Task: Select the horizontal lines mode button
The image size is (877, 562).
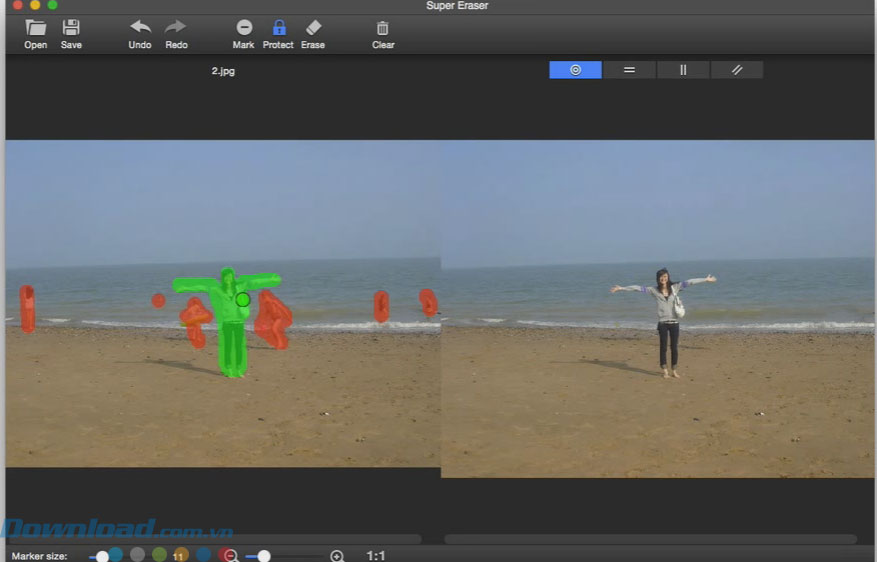Action: pyautogui.click(x=629, y=70)
